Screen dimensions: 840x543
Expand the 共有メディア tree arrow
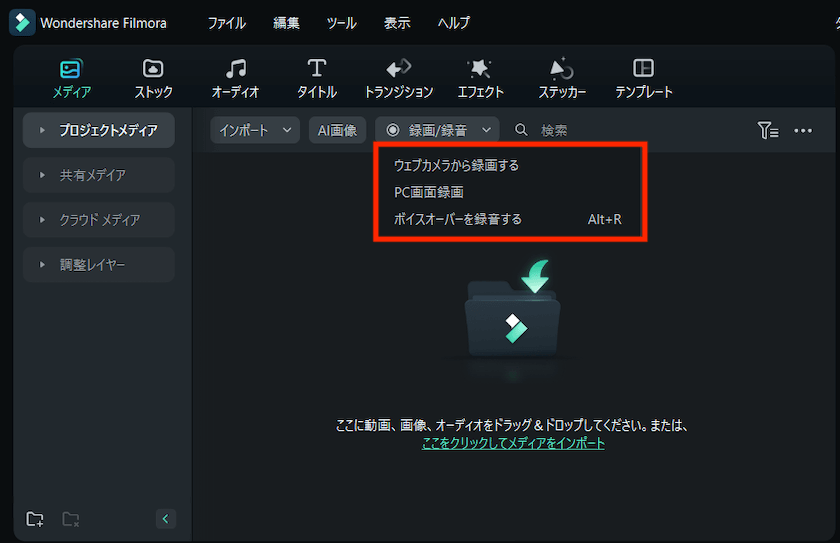click(42, 175)
